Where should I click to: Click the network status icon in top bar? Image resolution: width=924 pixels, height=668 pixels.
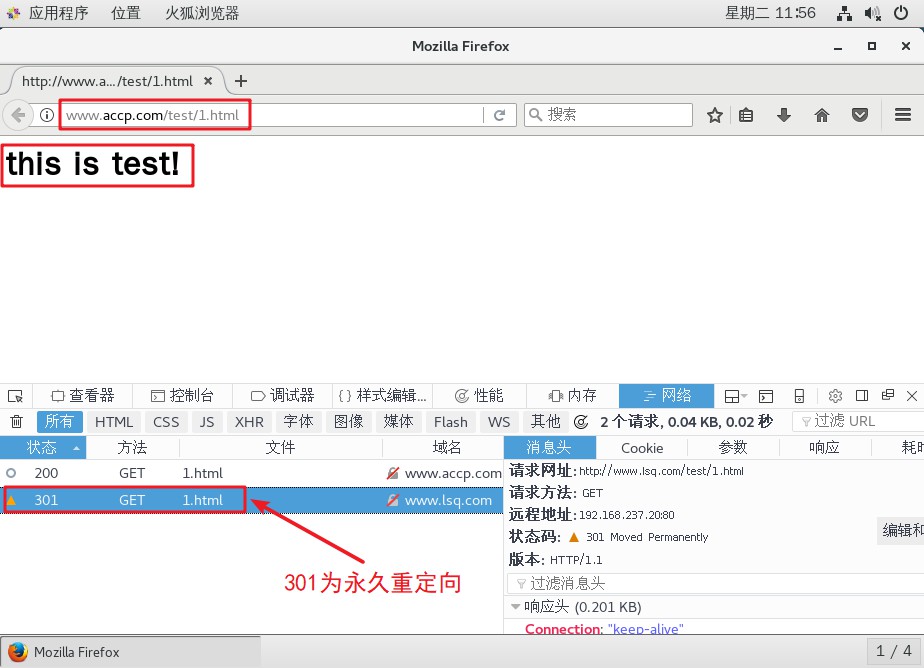[844, 13]
